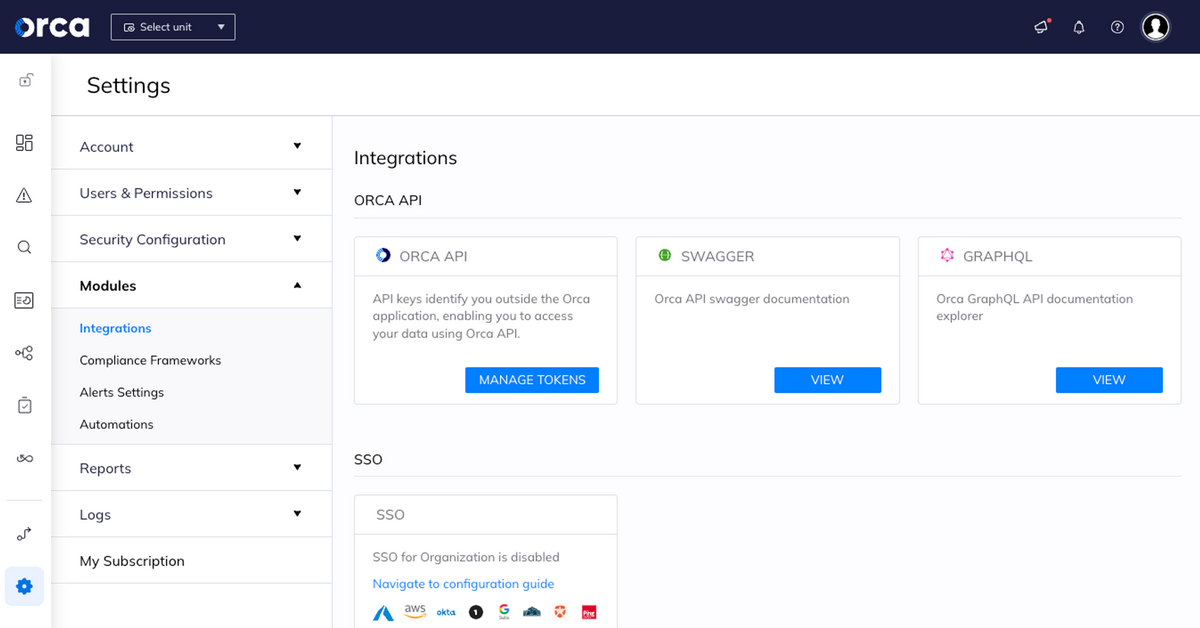Expand the Logs section

click(x=191, y=514)
